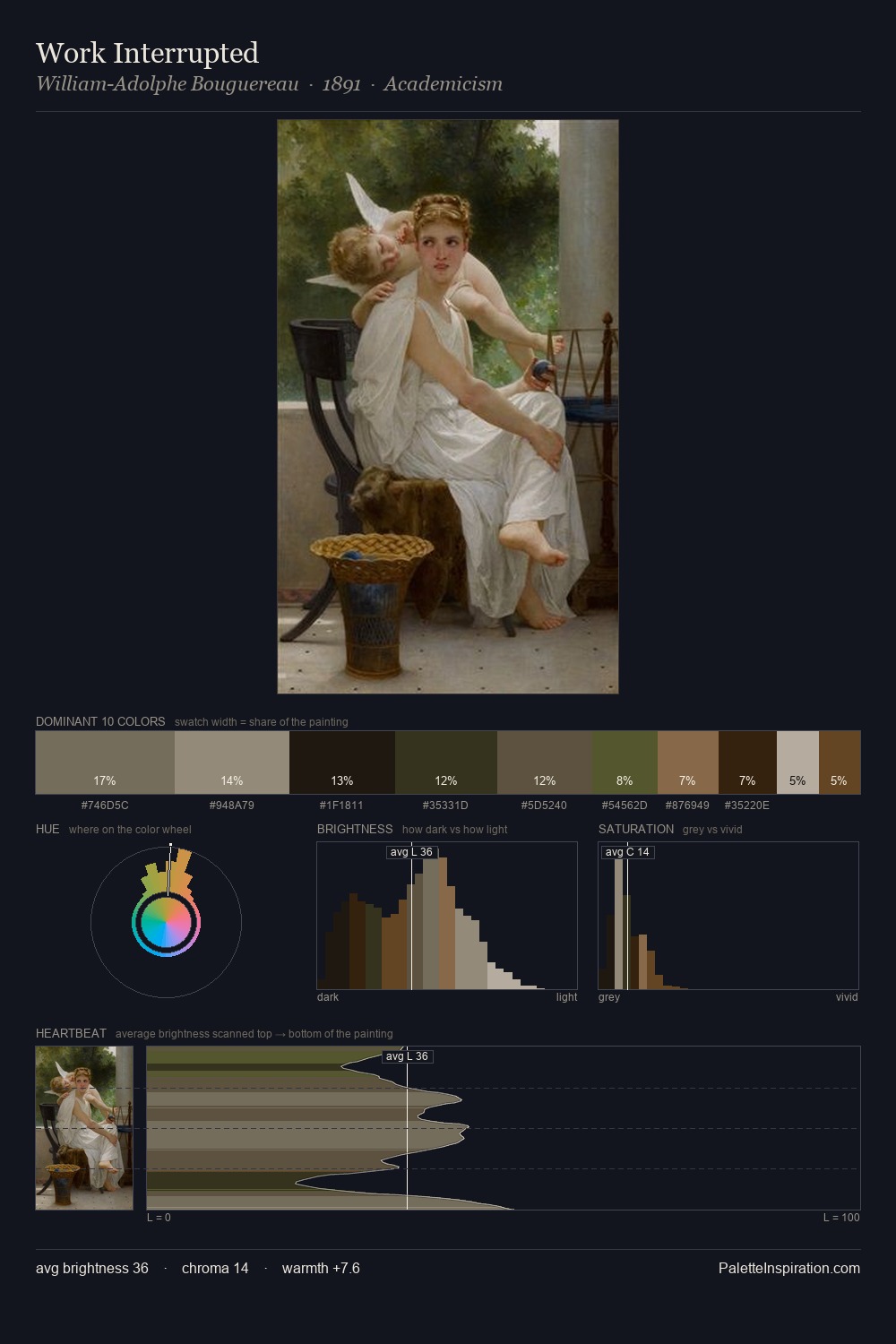The image size is (896, 1344).
Task: Click hex code label #948A79
Action: pos(232,806)
